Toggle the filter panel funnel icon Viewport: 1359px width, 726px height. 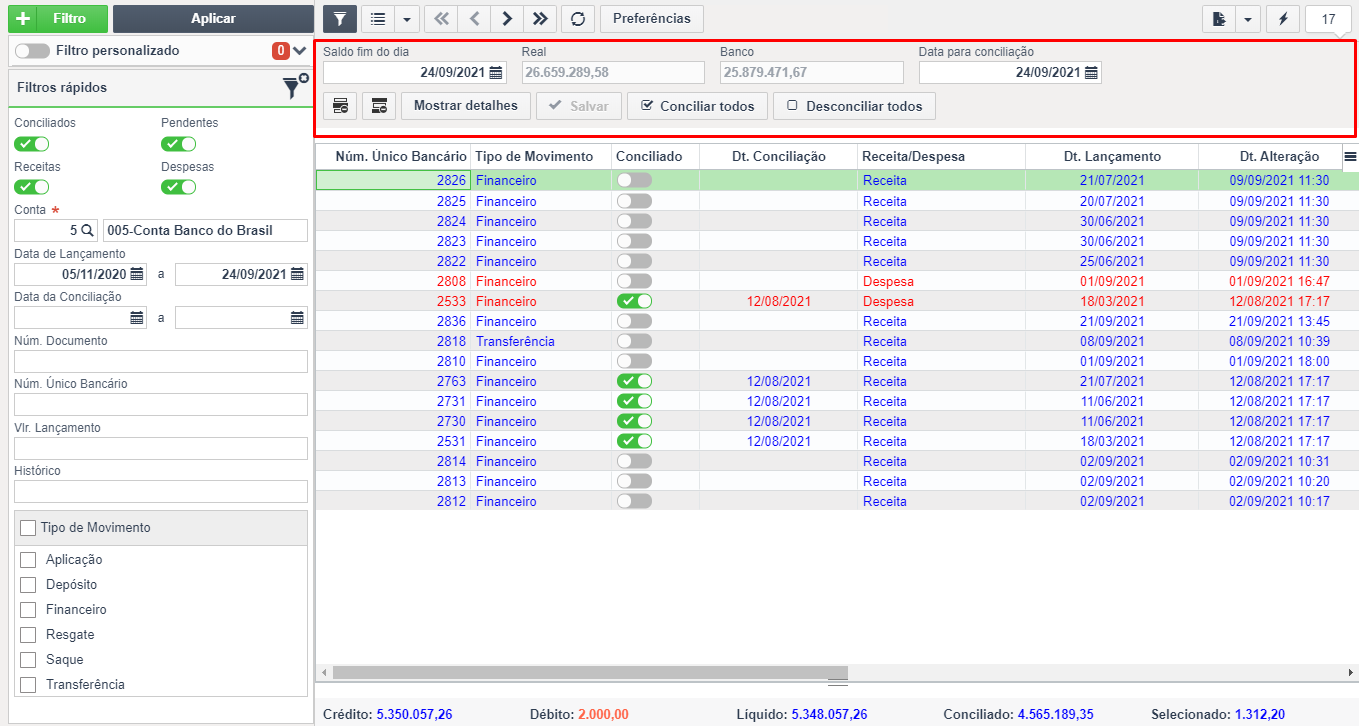point(340,18)
